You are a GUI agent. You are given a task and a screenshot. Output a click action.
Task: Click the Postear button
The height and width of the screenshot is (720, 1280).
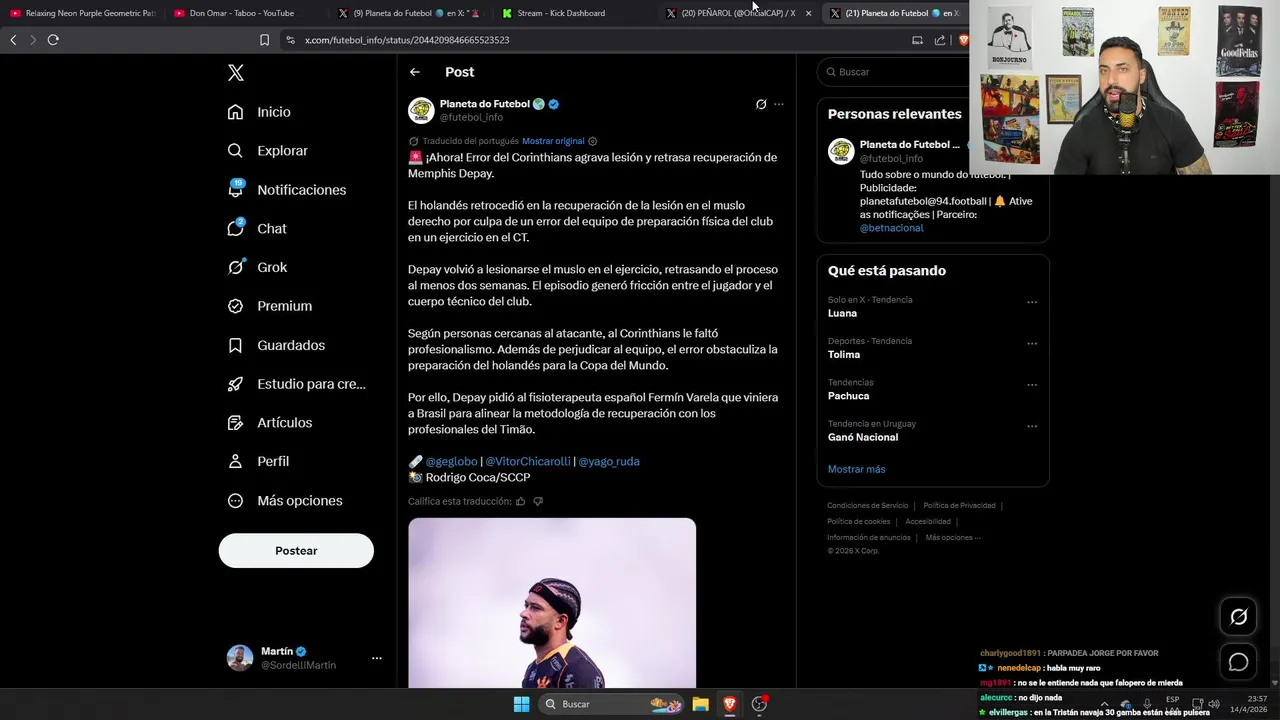click(296, 551)
